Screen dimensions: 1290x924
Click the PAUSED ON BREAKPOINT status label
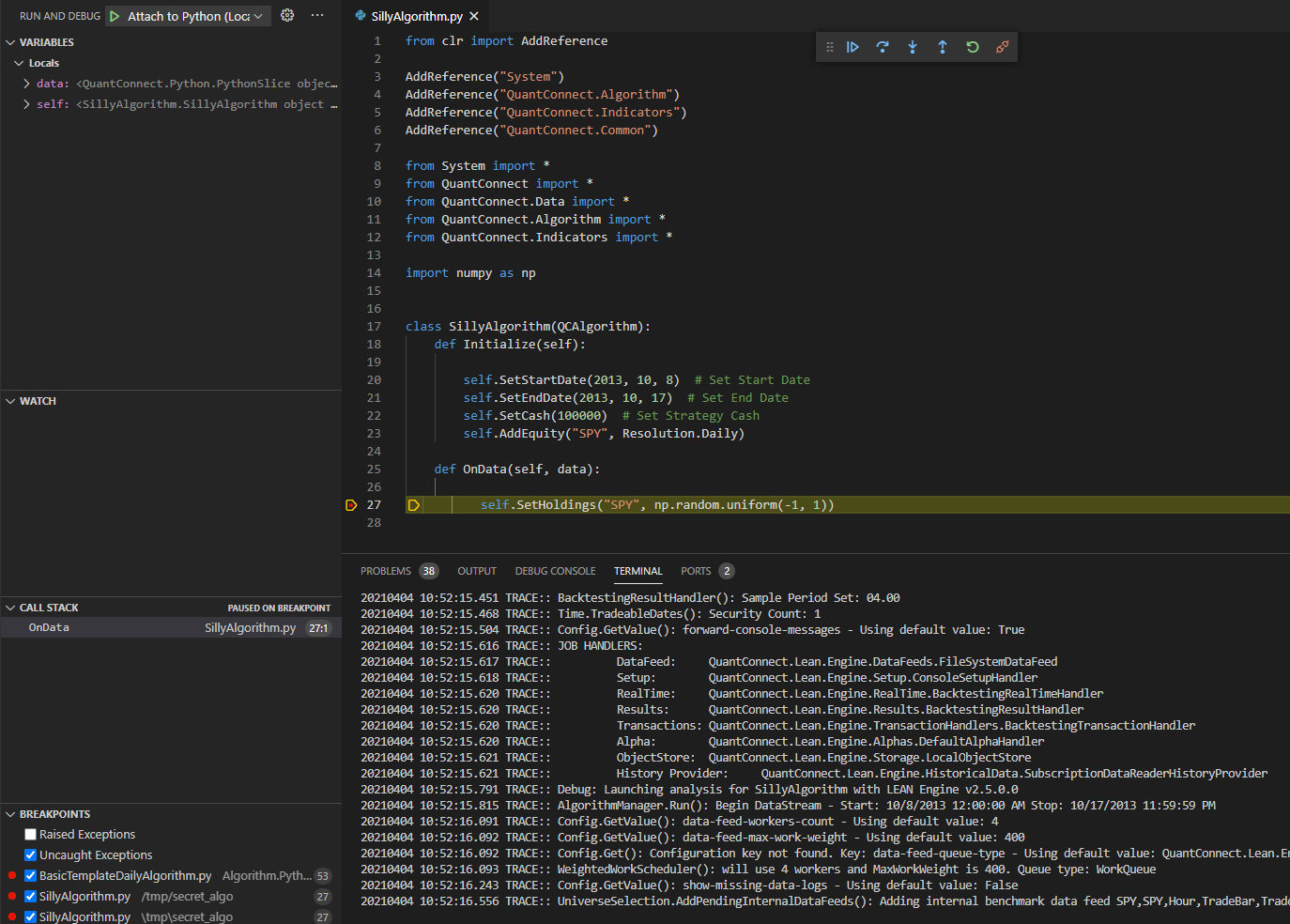pyautogui.click(x=279, y=608)
